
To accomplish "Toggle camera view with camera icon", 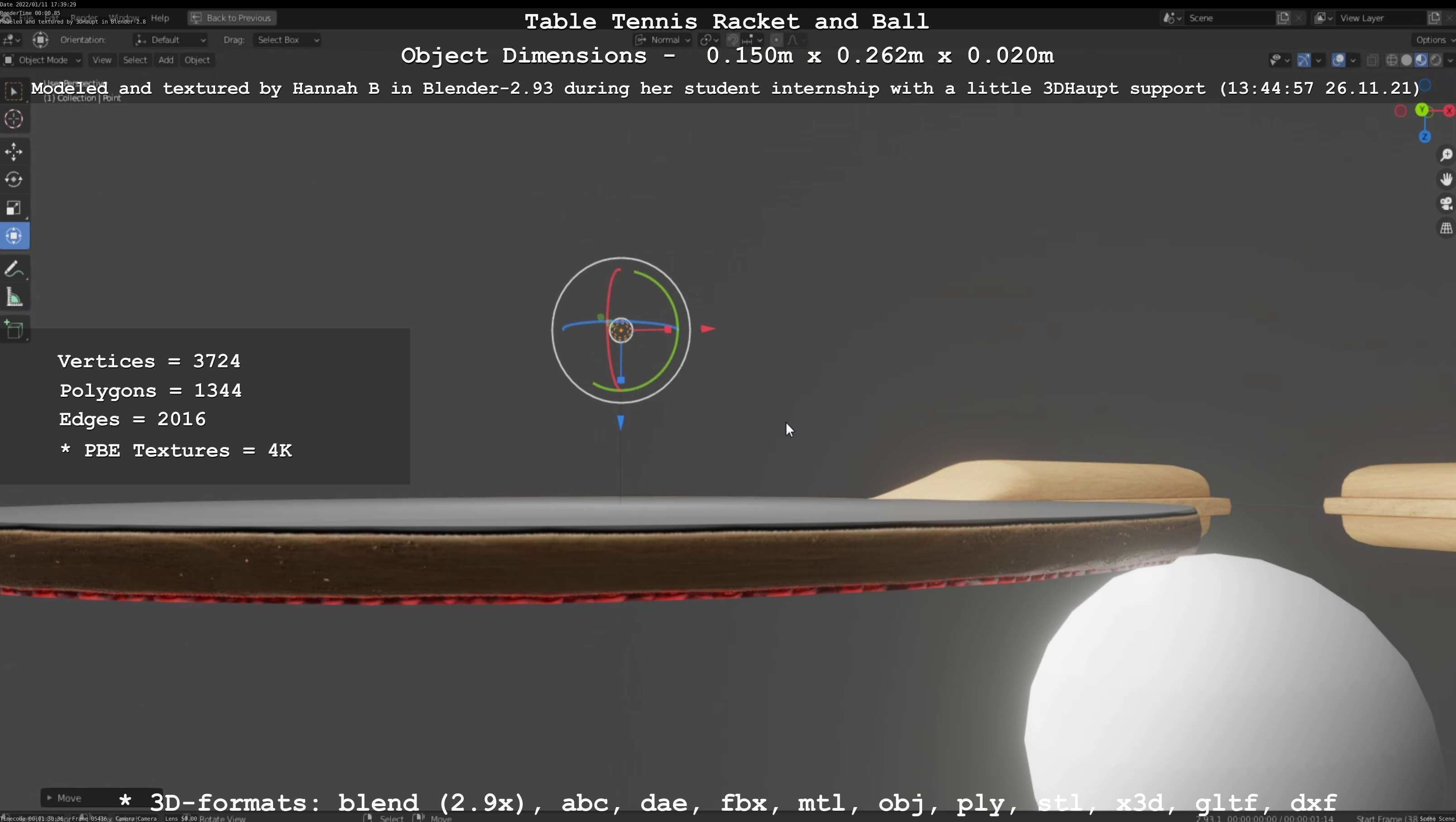I will [1446, 203].
